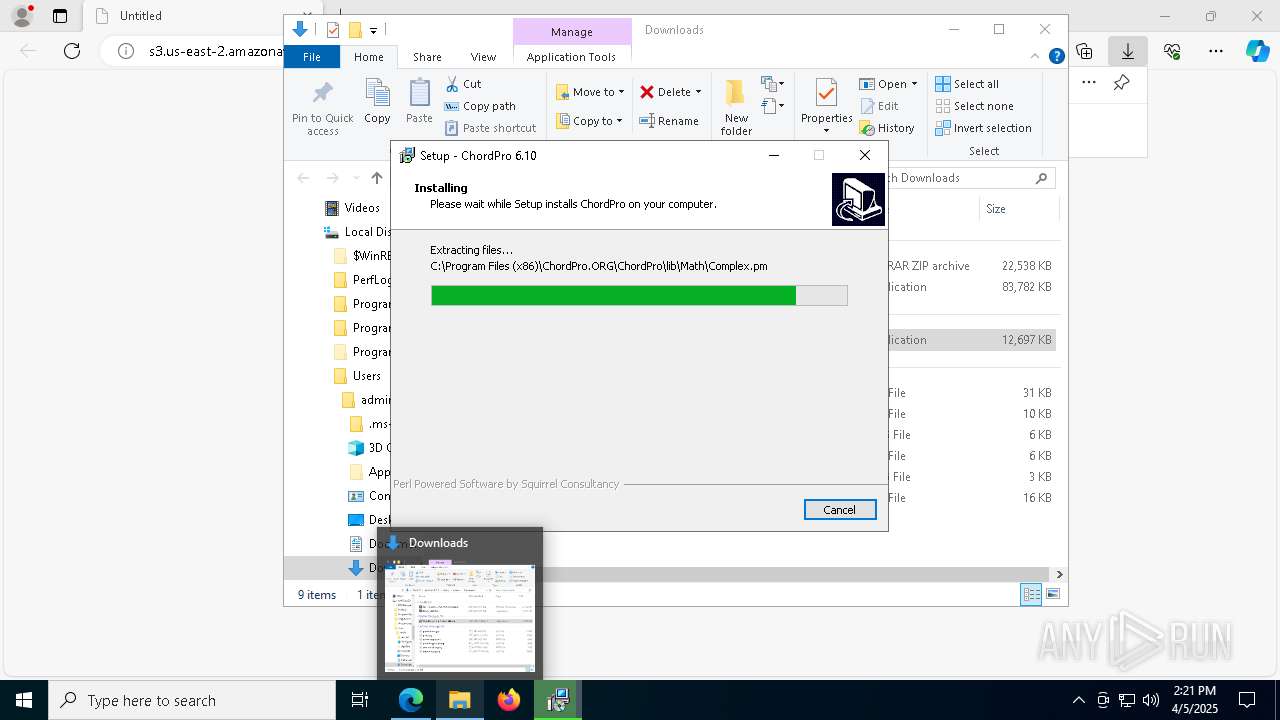This screenshot has height=720, width=1280.
Task: Click the 83,782 KB file size
Action: [1026, 287]
